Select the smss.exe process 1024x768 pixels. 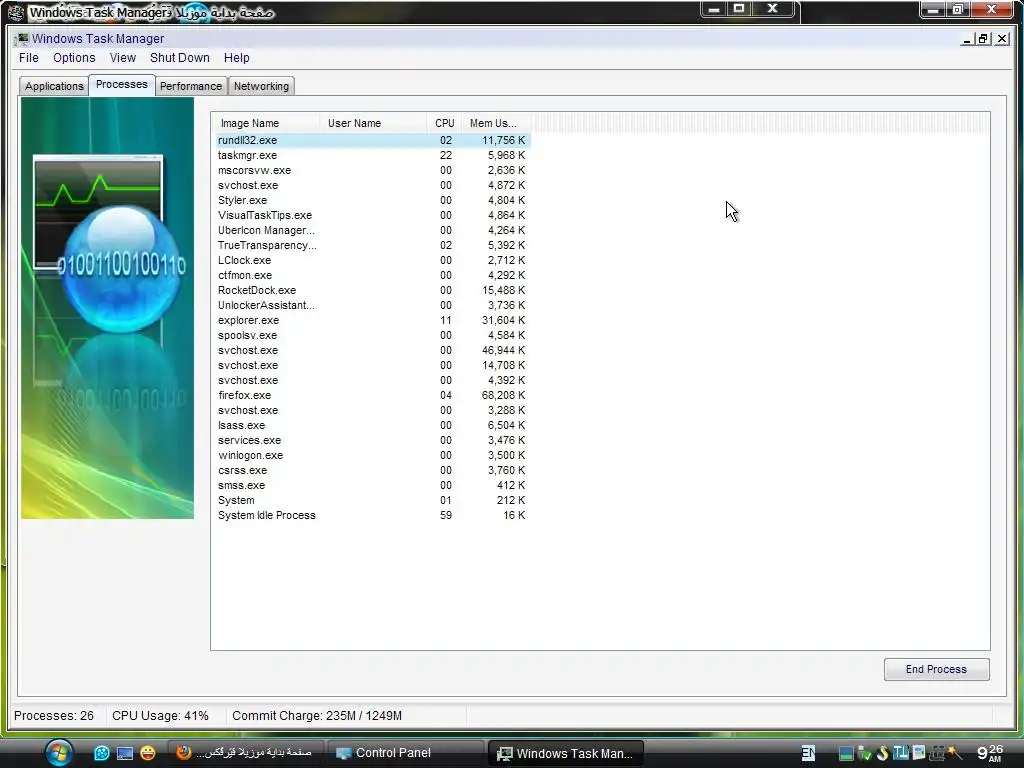pos(373,486)
